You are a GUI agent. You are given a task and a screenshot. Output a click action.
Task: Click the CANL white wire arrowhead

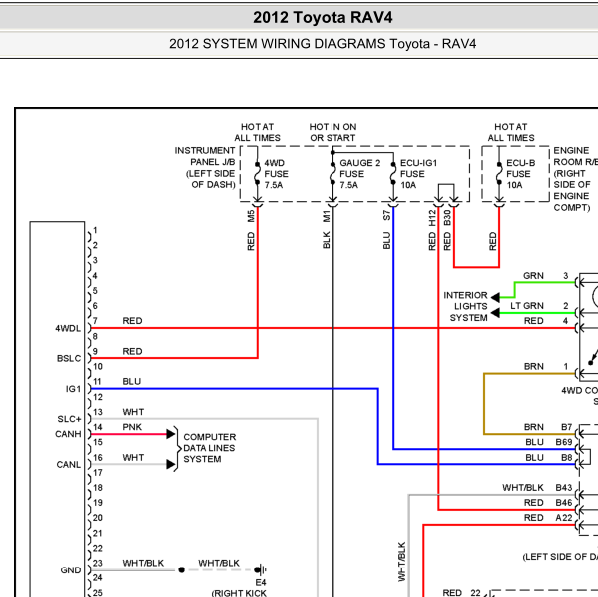tap(170, 464)
